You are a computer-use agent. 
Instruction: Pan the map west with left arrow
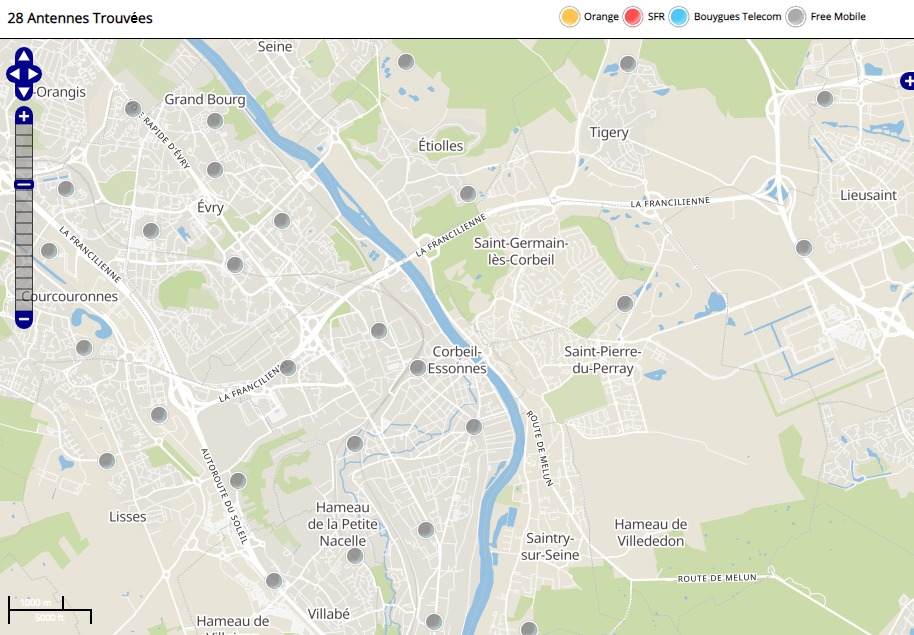[13, 74]
